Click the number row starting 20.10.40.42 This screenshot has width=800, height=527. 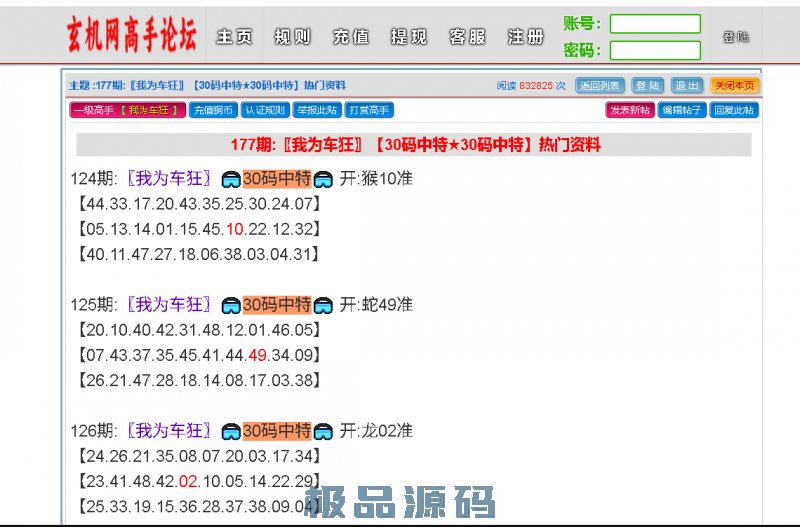[199, 330]
